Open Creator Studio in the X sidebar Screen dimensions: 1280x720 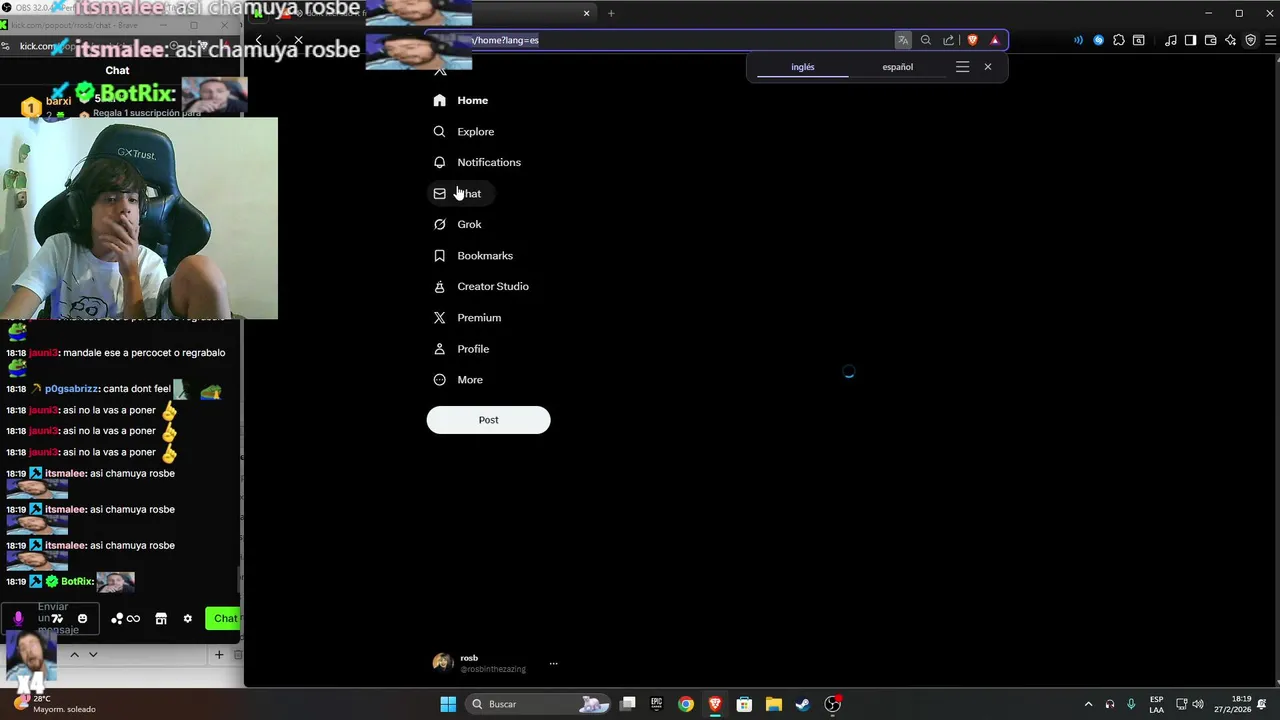click(481, 286)
